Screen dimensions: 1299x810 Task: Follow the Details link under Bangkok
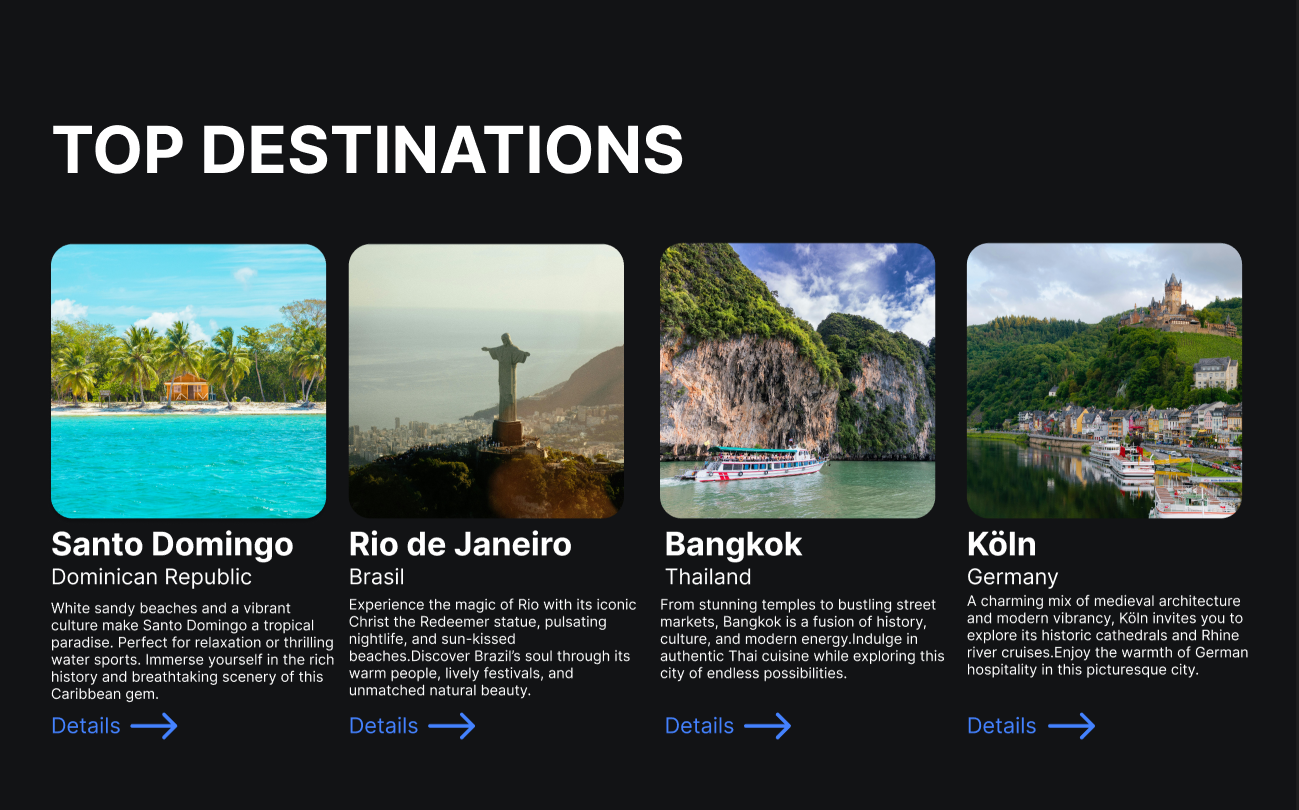tap(700, 726)
